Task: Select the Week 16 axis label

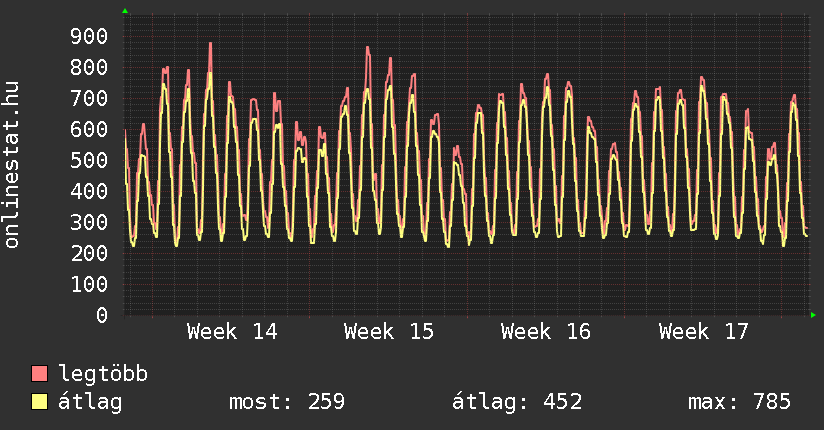Action: click(x=546, y=332)
